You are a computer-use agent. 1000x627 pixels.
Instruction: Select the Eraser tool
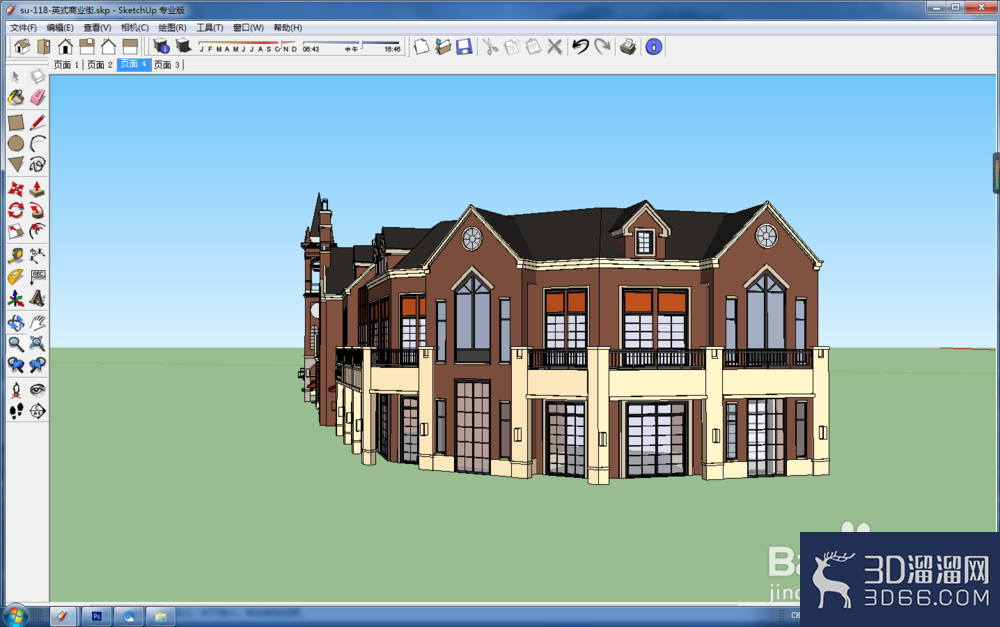38,98
